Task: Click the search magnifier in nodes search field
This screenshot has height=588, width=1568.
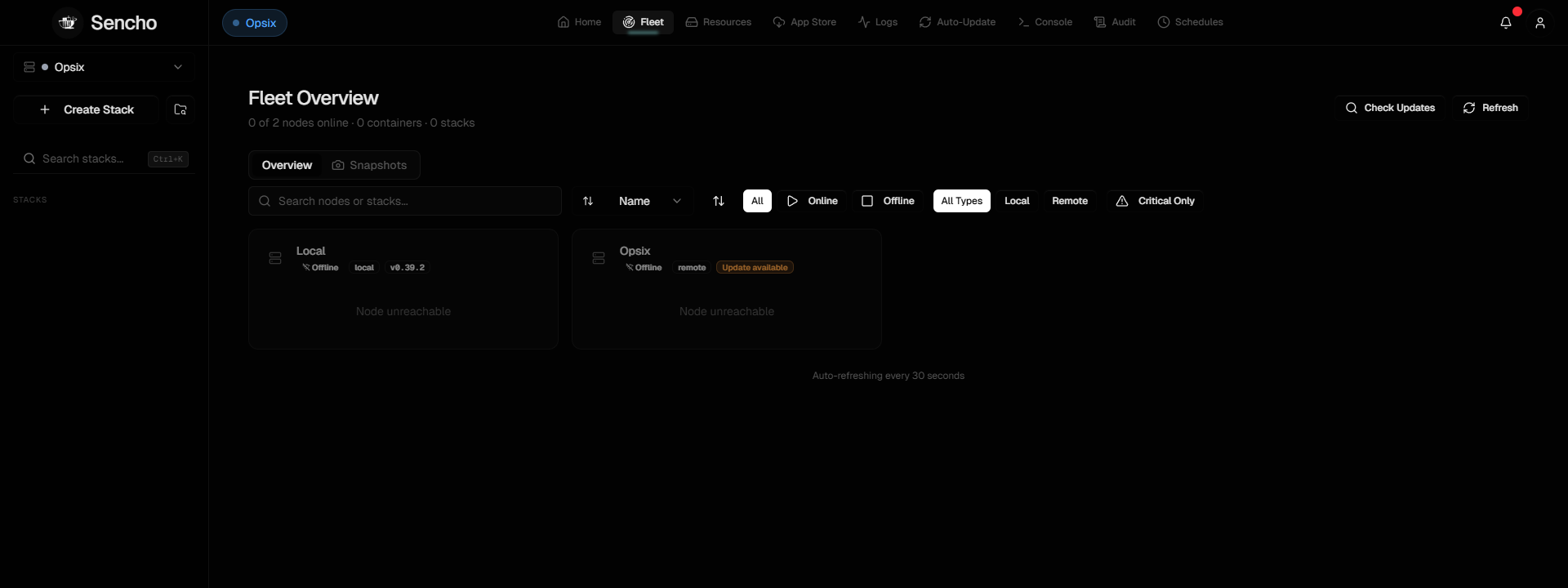Action: [x=265, y=201]
